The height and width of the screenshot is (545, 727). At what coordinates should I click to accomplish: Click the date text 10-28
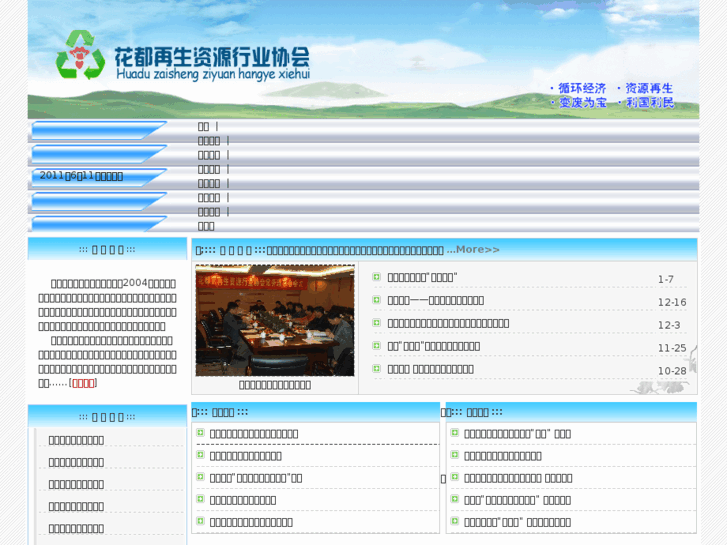[672, 371]
